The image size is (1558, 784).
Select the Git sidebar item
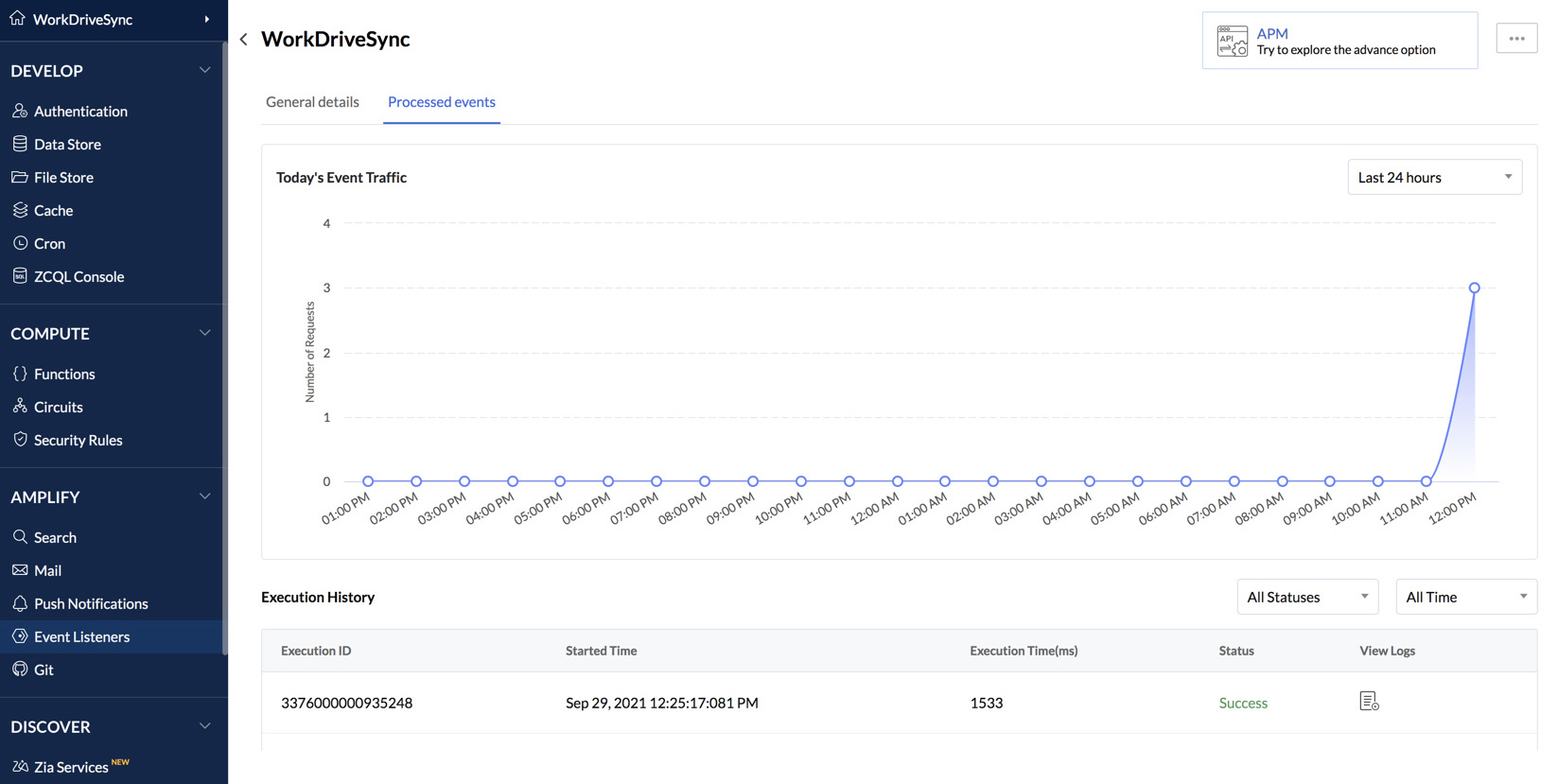pyautogui.click(x=44, y=671)
